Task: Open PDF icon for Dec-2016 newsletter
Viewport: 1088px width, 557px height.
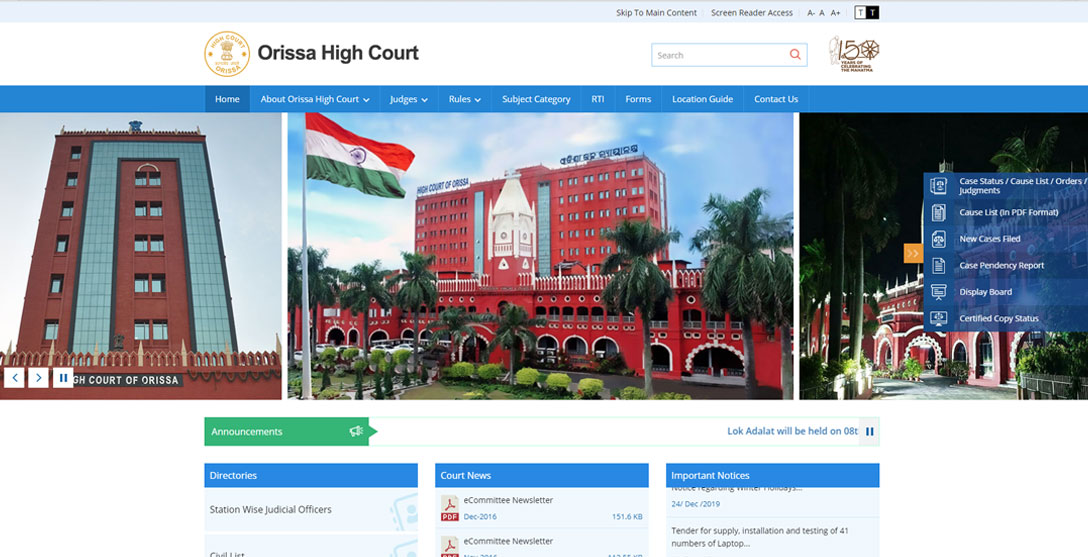Action: pyautogui.click(x=450, y=508)
